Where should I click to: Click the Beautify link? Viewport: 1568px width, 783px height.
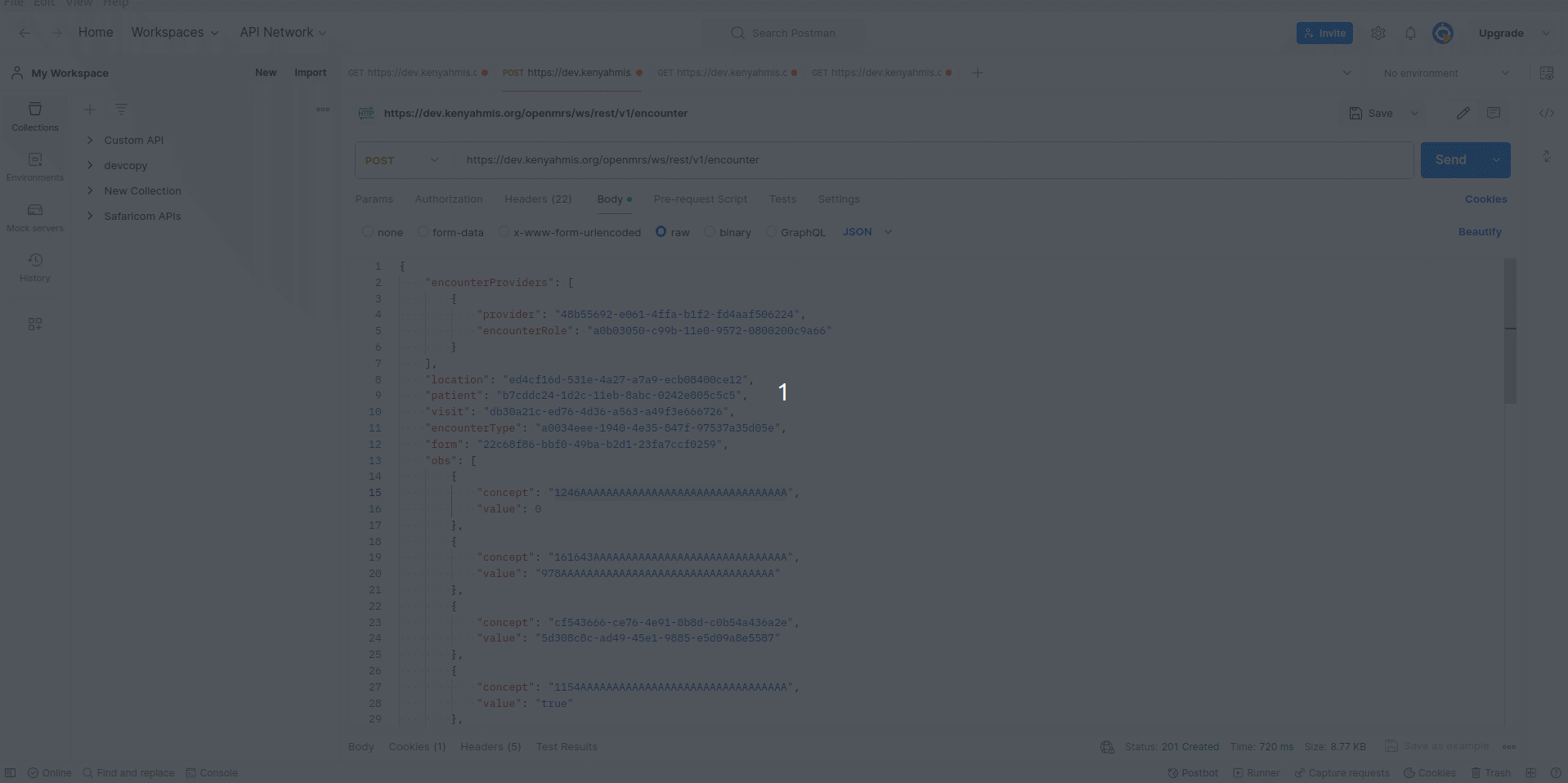[x=1480, y=232]
